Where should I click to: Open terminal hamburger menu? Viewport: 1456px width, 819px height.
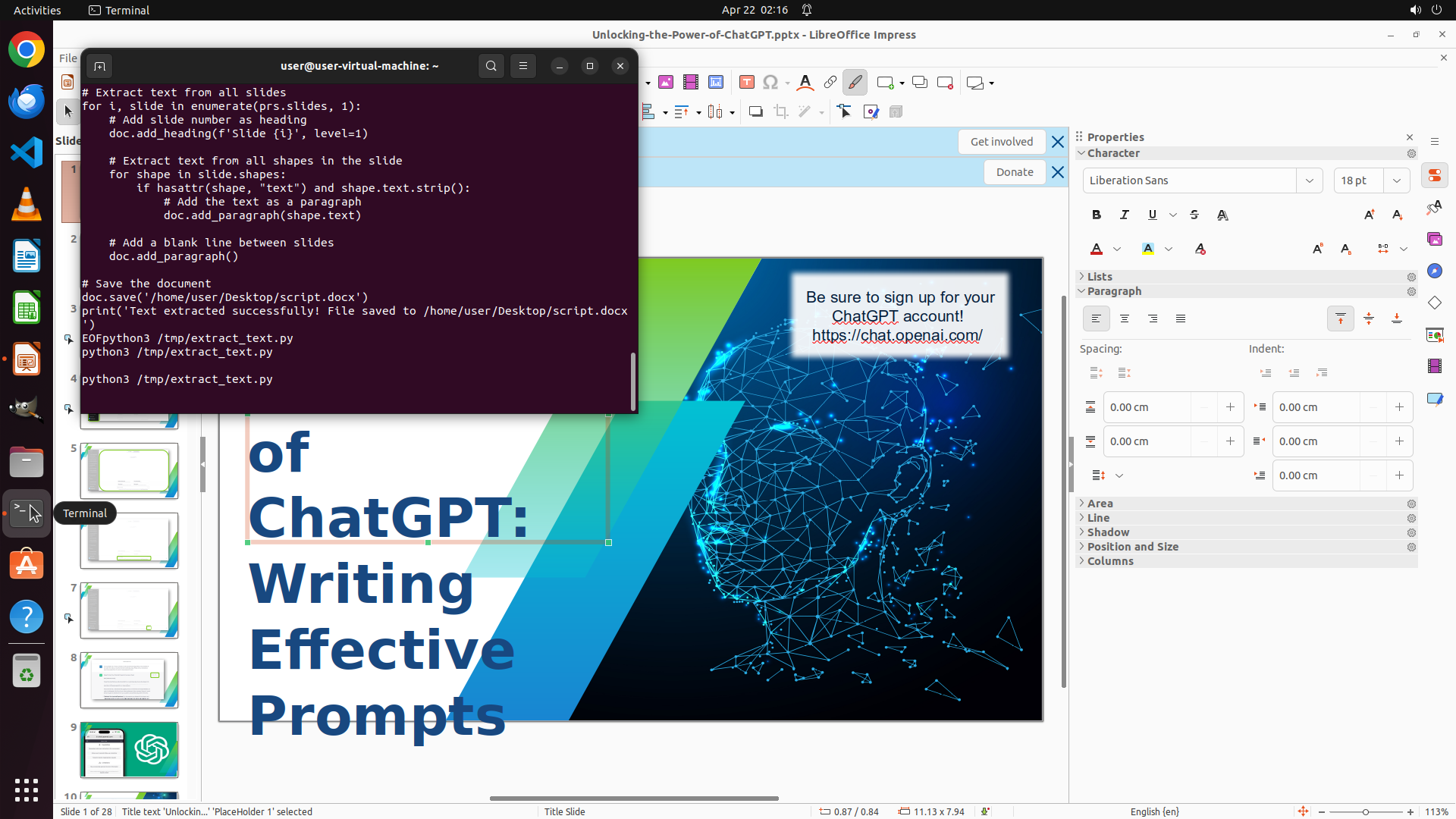pos(523,66)
